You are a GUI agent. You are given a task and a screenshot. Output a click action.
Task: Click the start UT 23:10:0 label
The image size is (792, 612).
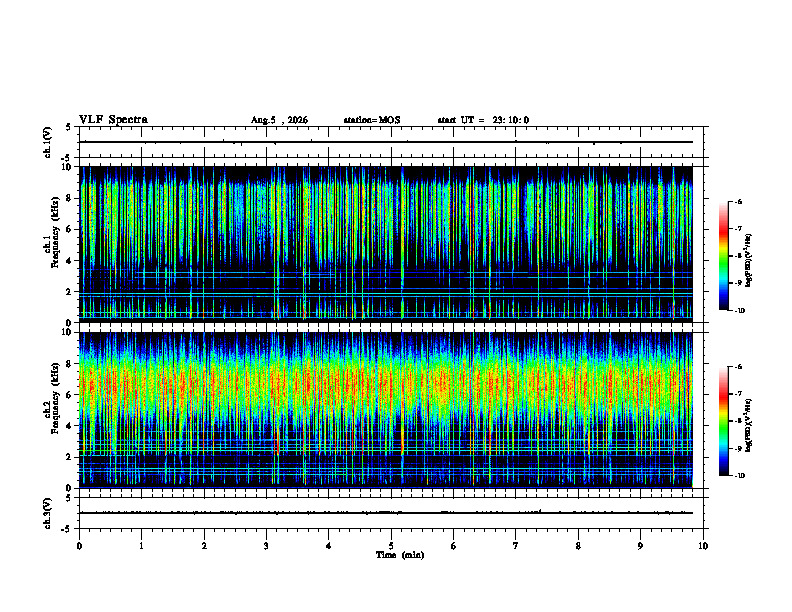click(483, 120)
